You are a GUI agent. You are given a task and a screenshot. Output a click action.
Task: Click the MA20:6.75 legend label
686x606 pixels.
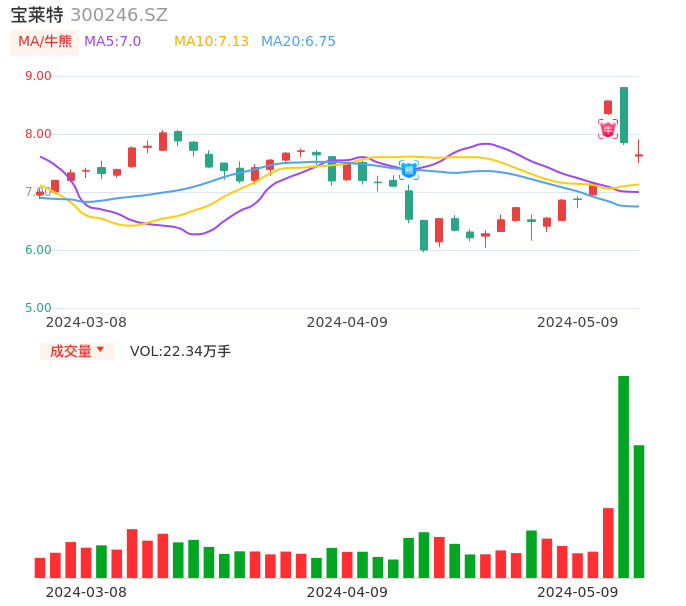pyautogui.click(x=298, y=42)
